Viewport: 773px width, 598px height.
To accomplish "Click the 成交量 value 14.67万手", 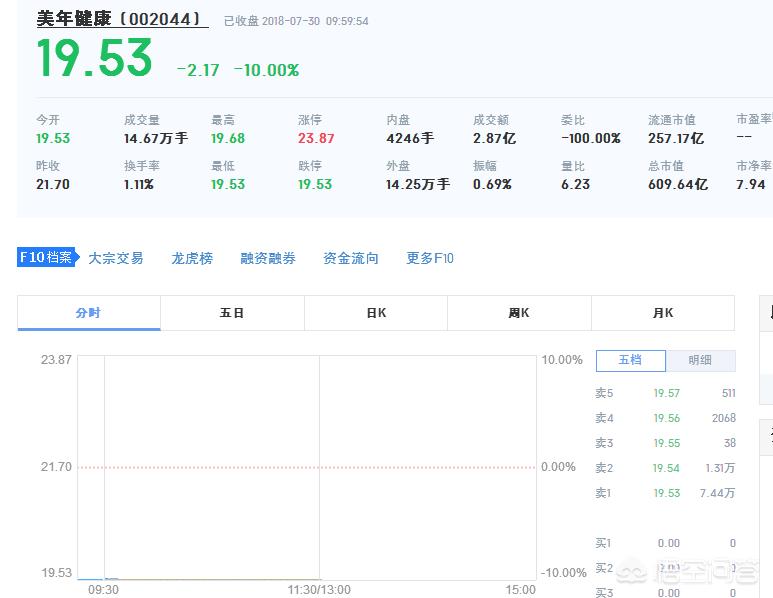I will (156, 138).
